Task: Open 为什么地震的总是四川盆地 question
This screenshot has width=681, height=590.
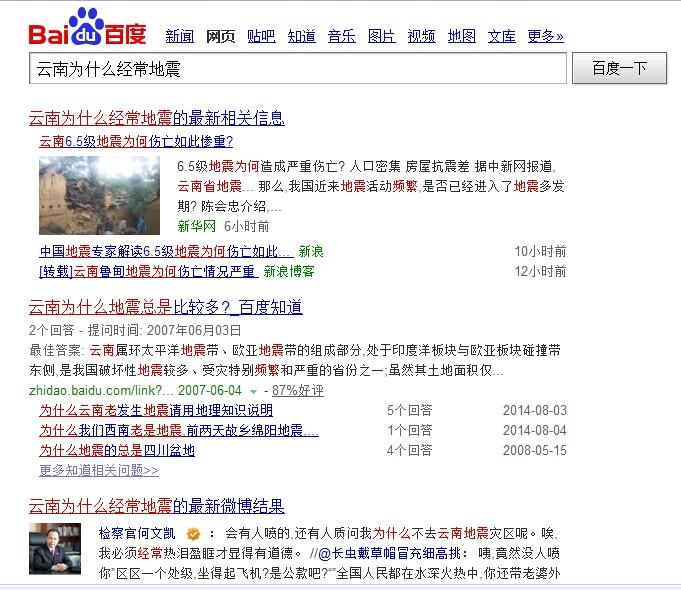Action: pyautogui.click(x=117, y=450)
